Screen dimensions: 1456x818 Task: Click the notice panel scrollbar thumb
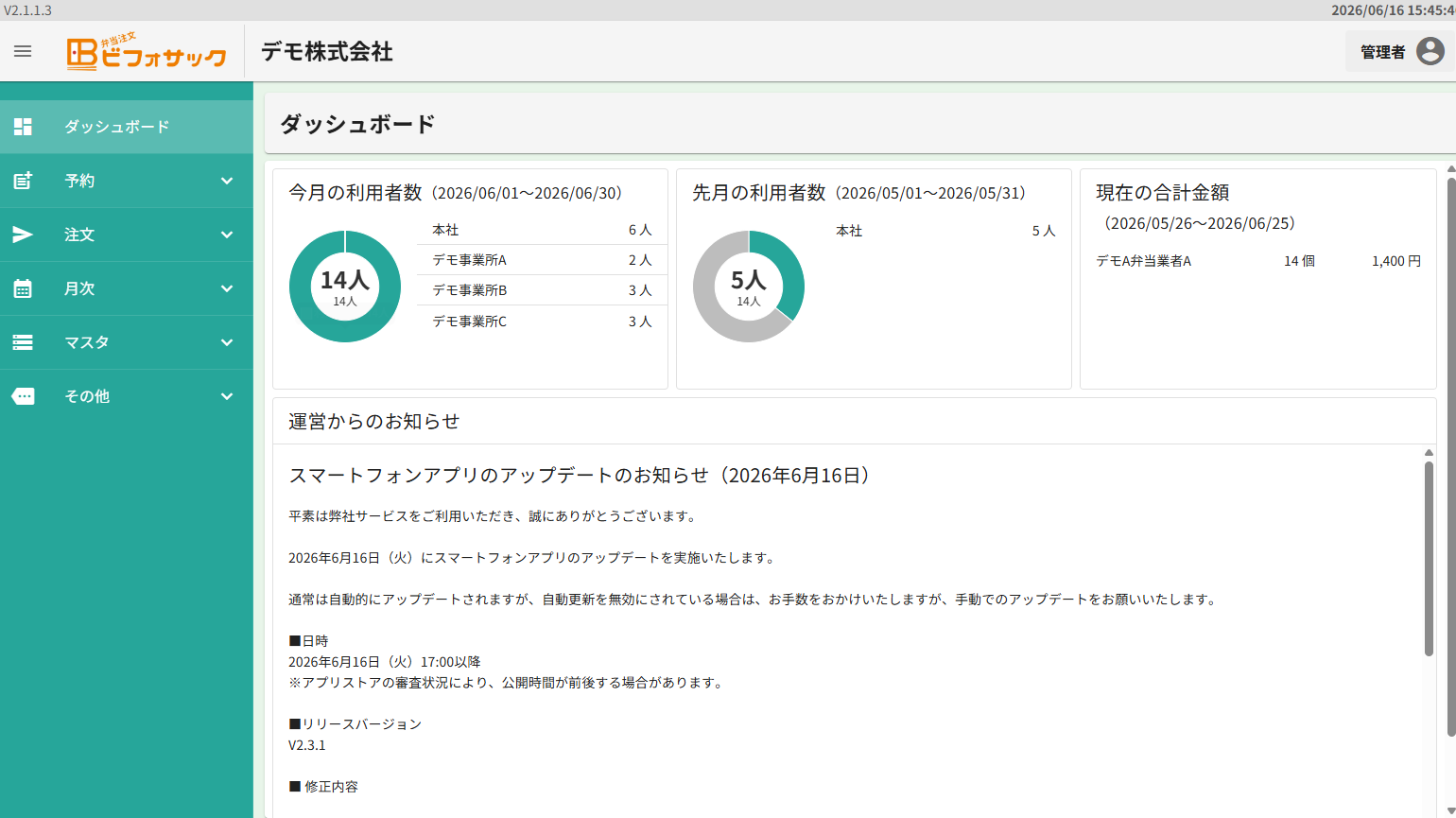click(x=1429, y=558)
